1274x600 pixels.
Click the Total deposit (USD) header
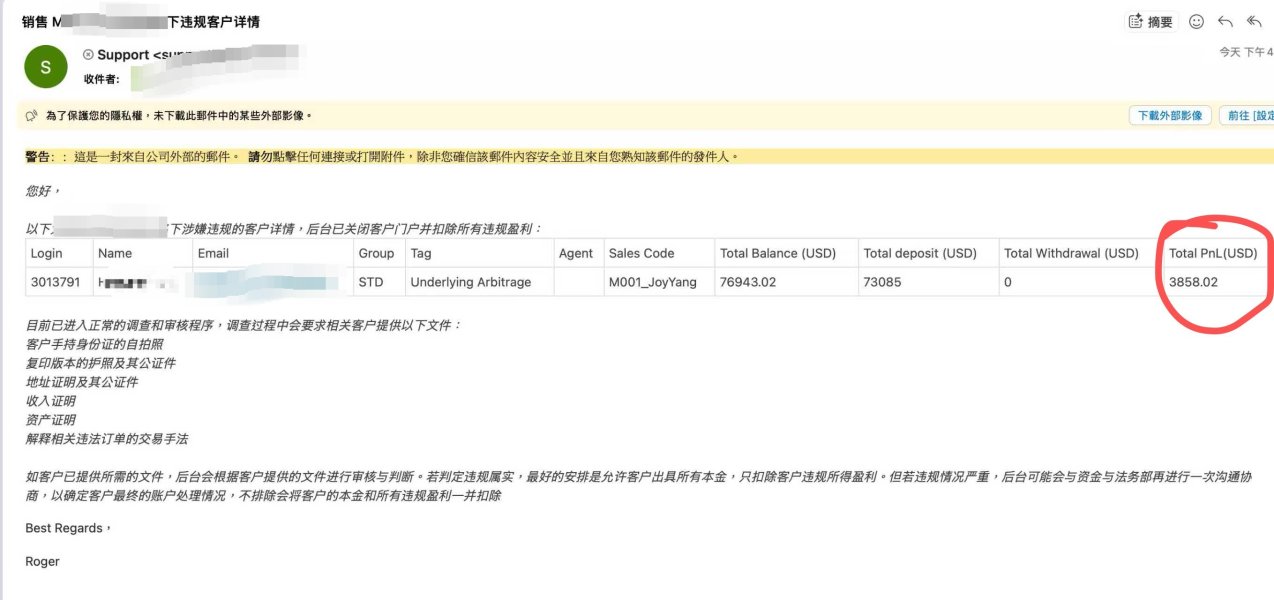(920, 253)
